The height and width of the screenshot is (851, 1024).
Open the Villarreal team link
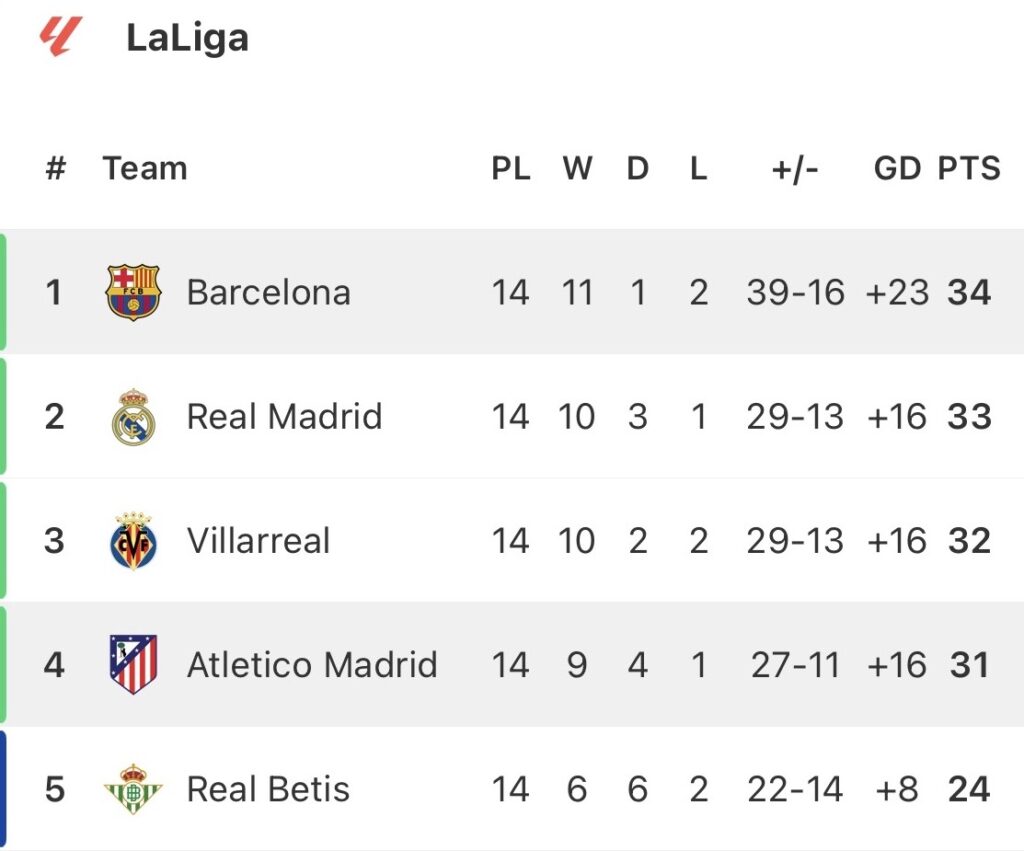tap(258, 541)
